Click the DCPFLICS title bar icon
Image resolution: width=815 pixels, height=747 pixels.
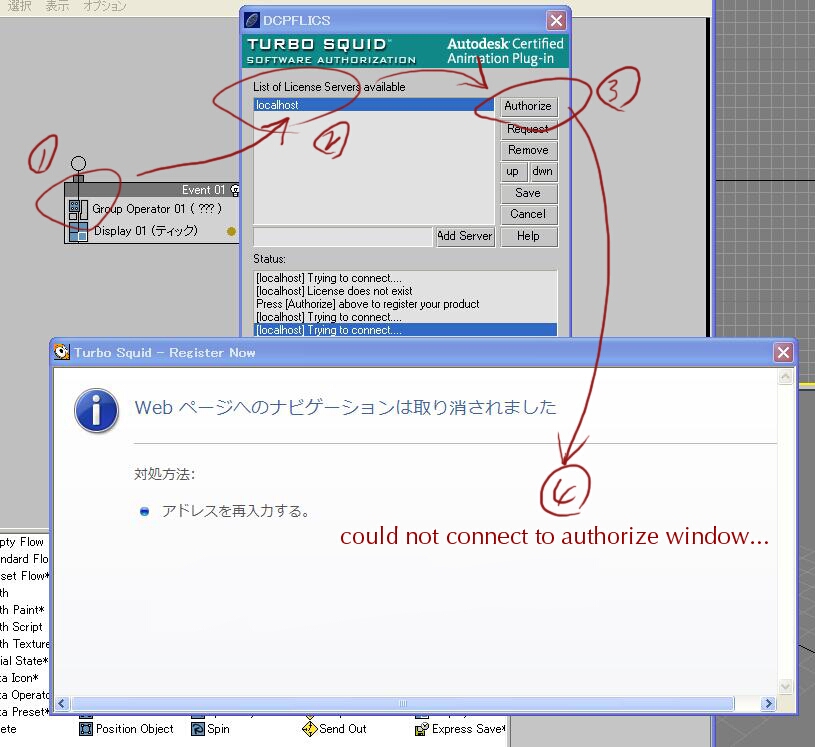tap(252, 20)
